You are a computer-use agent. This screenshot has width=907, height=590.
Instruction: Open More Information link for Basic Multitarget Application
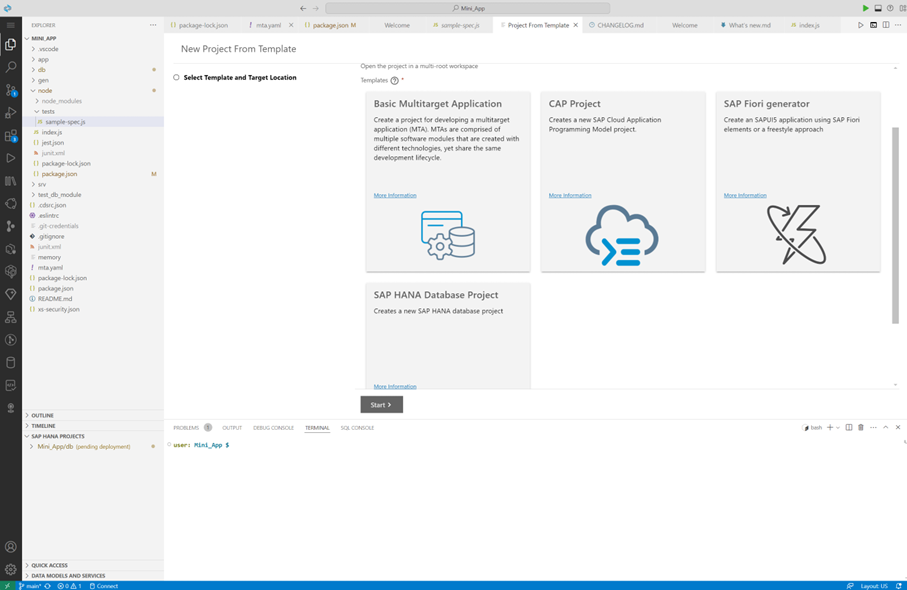[x=395, y=196]
